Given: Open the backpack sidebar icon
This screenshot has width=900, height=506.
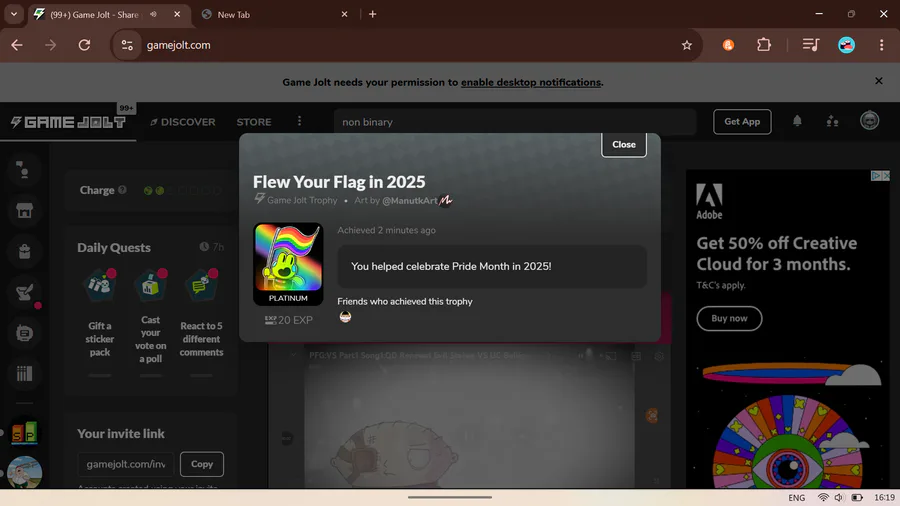Looking at the screenshot, I should (24, 251).
